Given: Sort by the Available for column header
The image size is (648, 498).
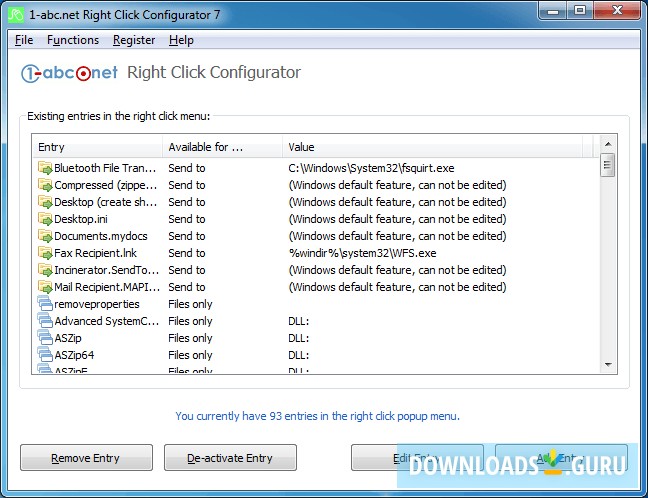Looking at the screenshot, I should [222, 147].
